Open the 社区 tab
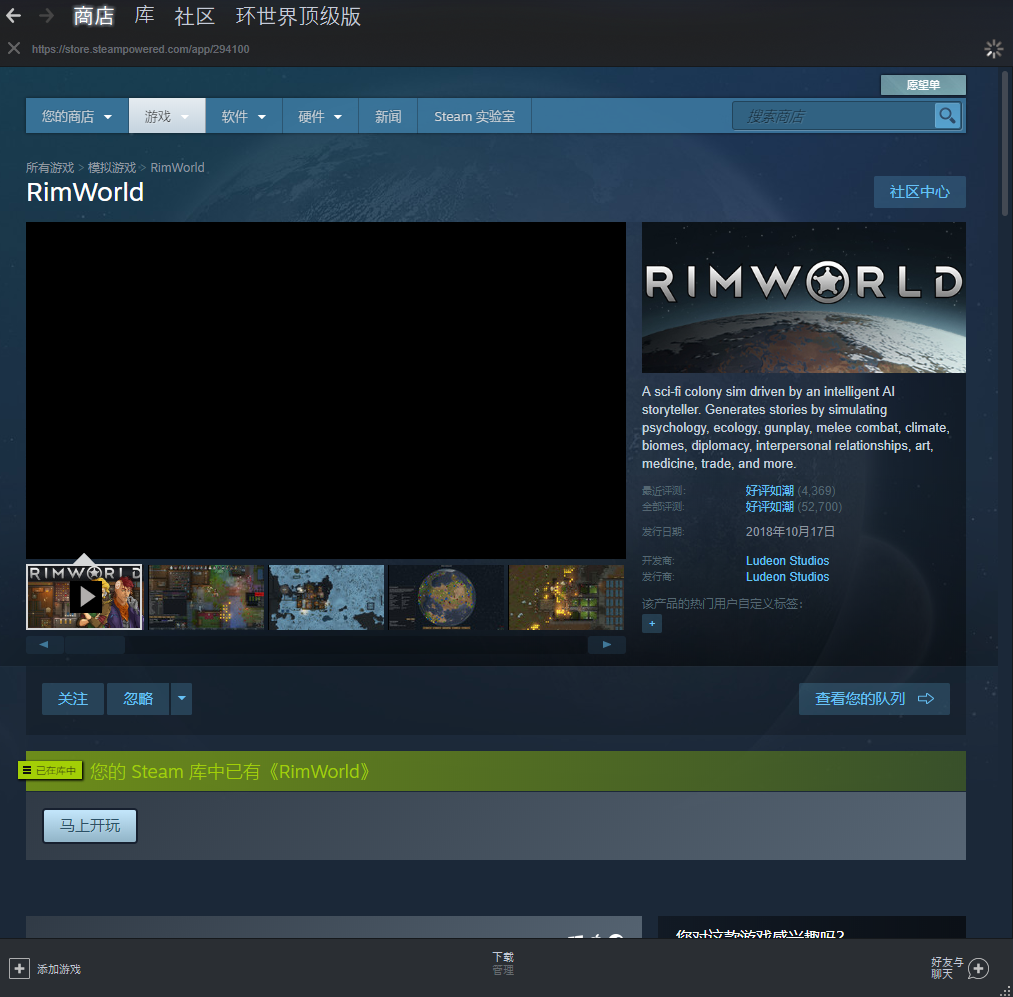Image resolution: width=1013 pixels, height=997 pixels. (x=194, y=16)
